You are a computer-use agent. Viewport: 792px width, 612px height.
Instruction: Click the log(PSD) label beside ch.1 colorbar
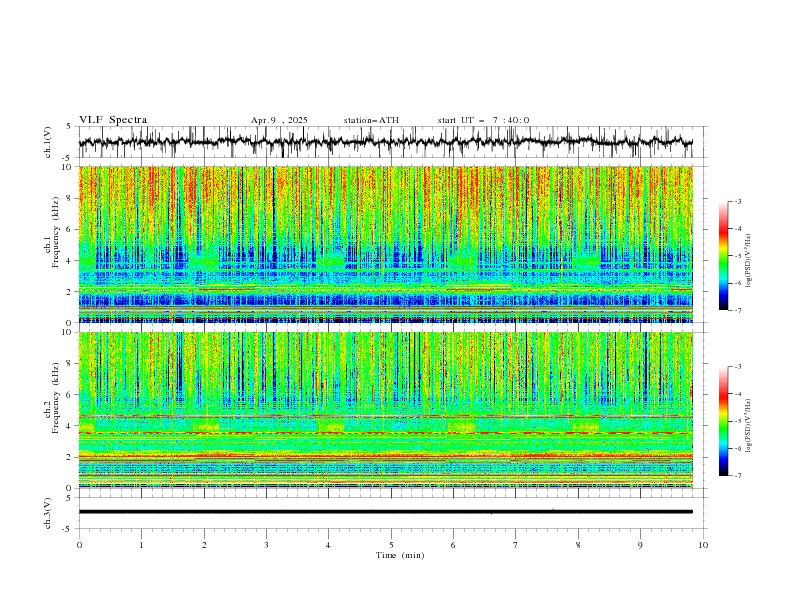(749, 261)
